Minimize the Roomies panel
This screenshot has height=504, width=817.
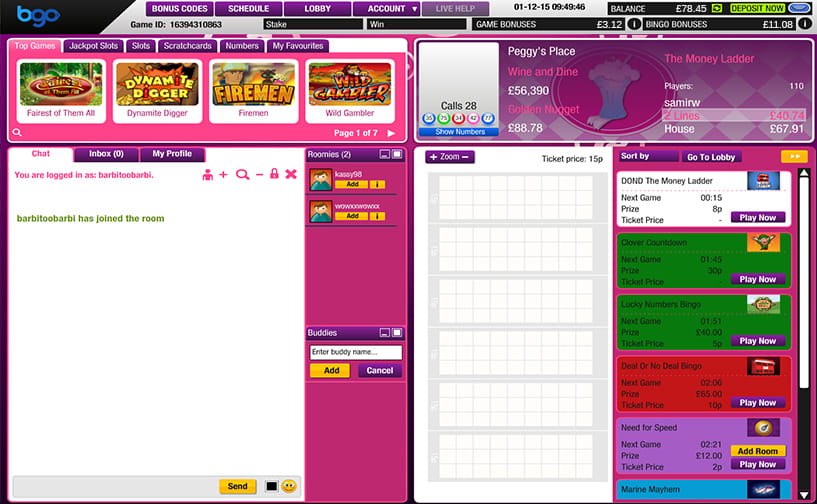point(385,154)
